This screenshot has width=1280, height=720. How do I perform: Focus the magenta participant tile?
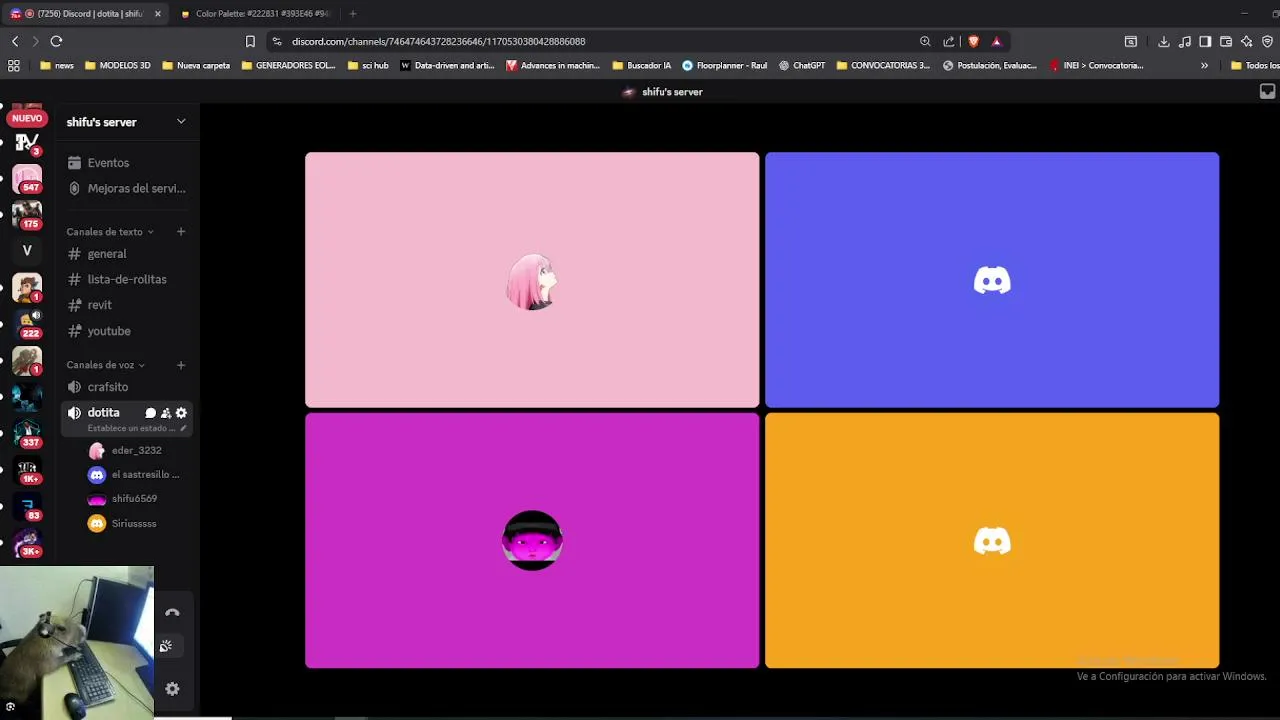click(532, 540)
